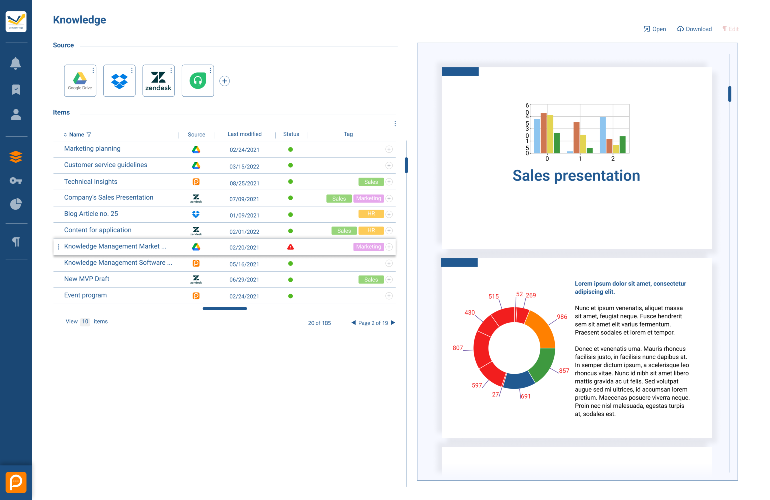The image size is (770, 500).
Task: Click Sales presentation title slide preview
Action: point(577,158)
